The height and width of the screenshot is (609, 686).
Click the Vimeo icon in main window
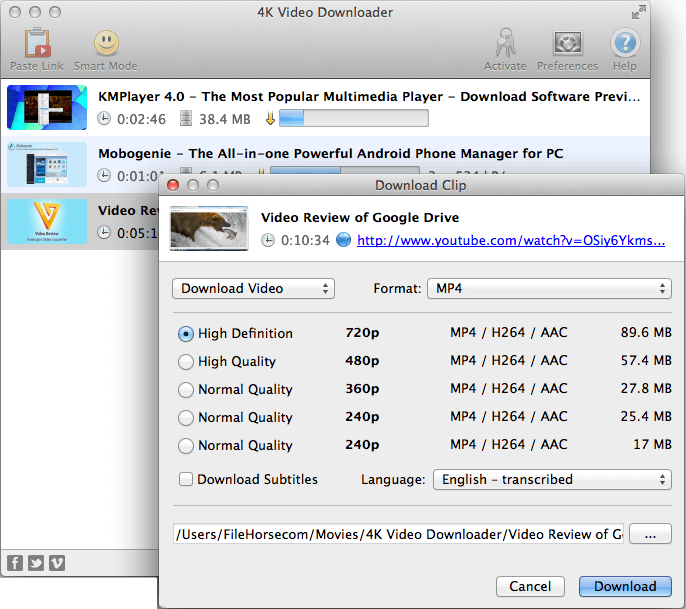[57, 563]
